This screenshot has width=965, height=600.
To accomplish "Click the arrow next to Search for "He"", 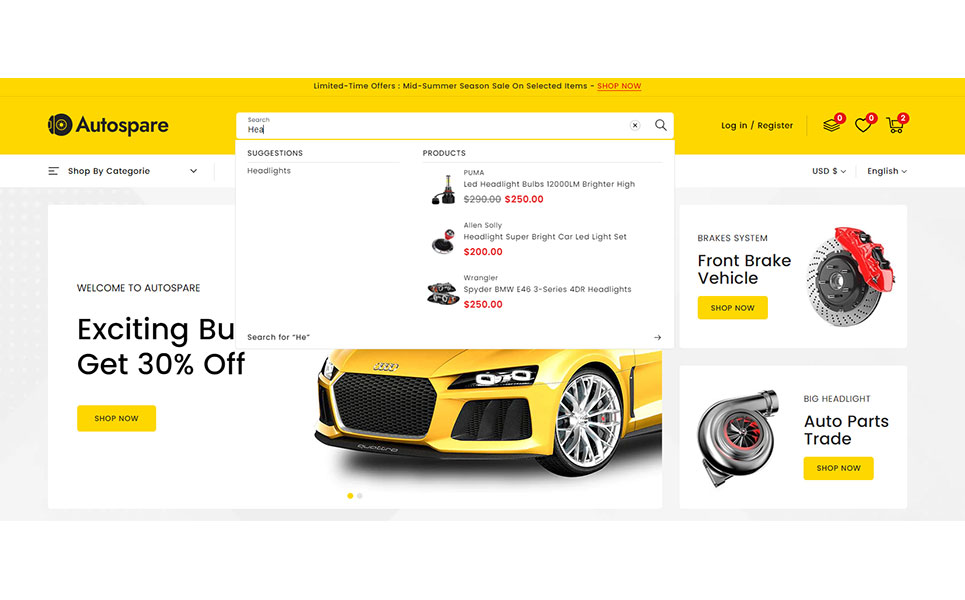I will tap(657, 337).
